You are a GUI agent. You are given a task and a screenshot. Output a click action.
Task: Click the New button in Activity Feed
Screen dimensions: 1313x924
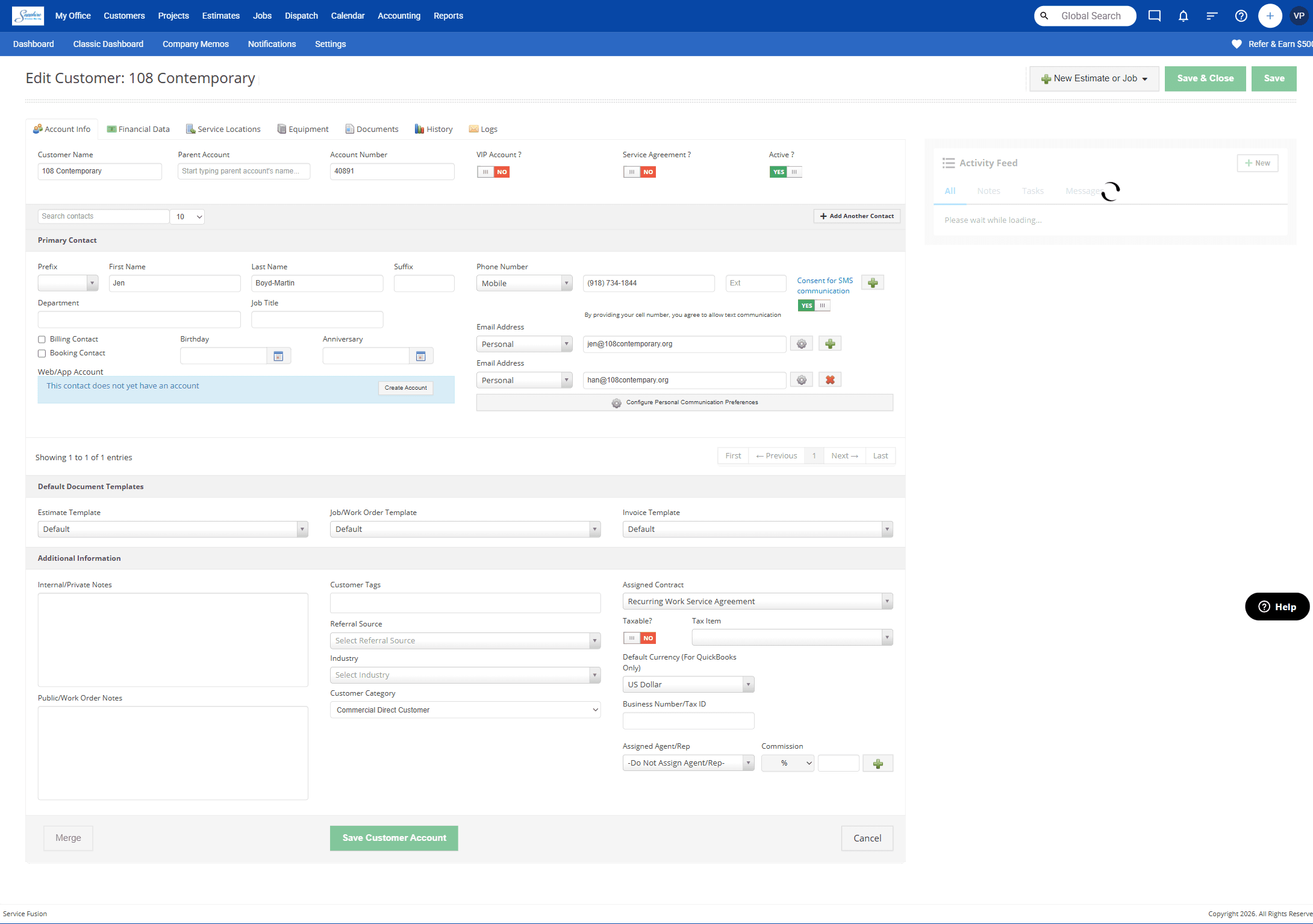[x=1258, y=163]
